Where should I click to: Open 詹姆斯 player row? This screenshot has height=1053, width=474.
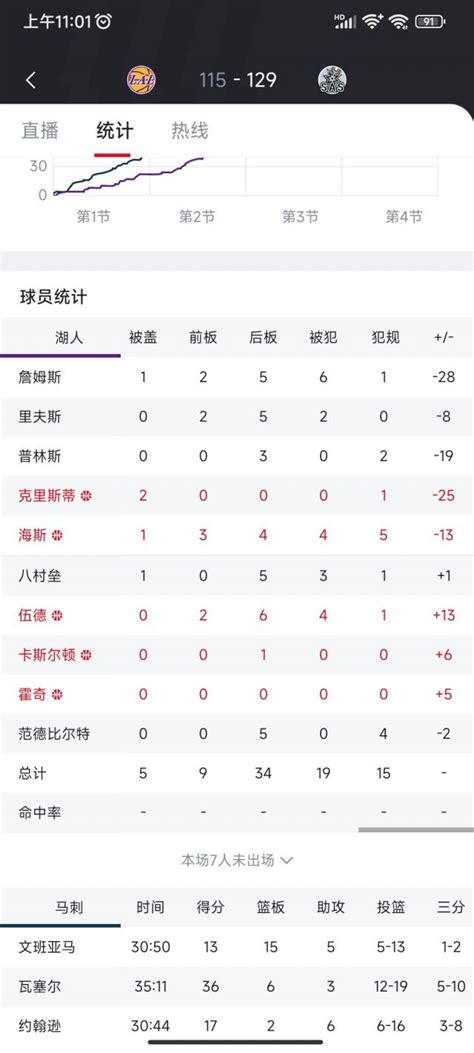pos(237,377)
